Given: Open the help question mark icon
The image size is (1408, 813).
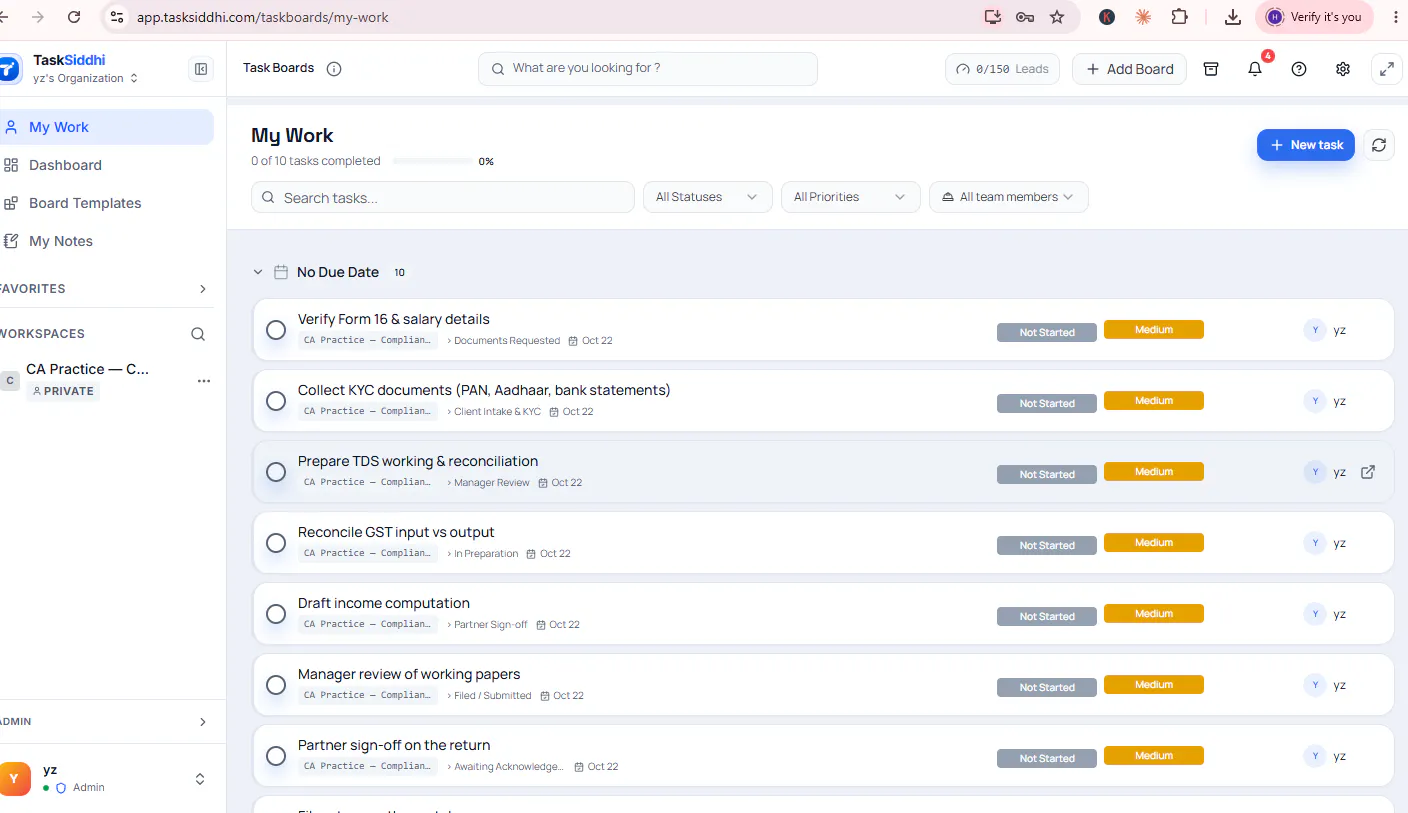Looking at the screenshot, I should tap(1299, 69).
